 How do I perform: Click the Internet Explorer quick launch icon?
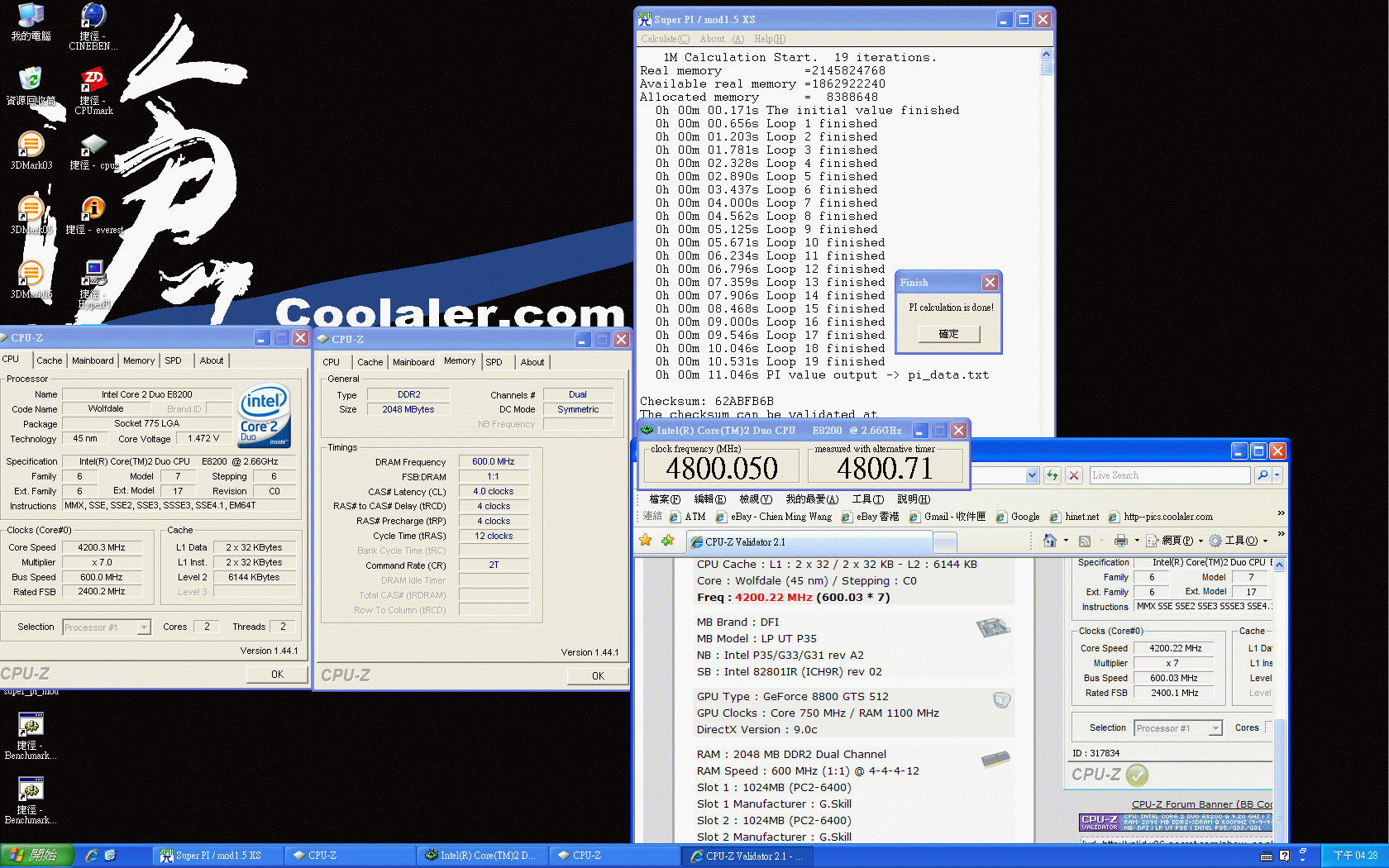point(91,856)
